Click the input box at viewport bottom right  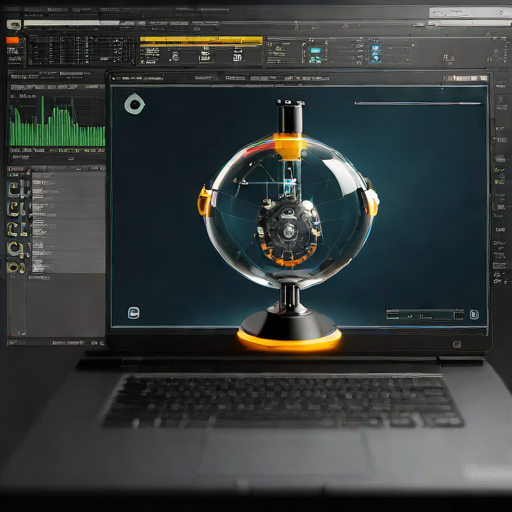(425, 315)
